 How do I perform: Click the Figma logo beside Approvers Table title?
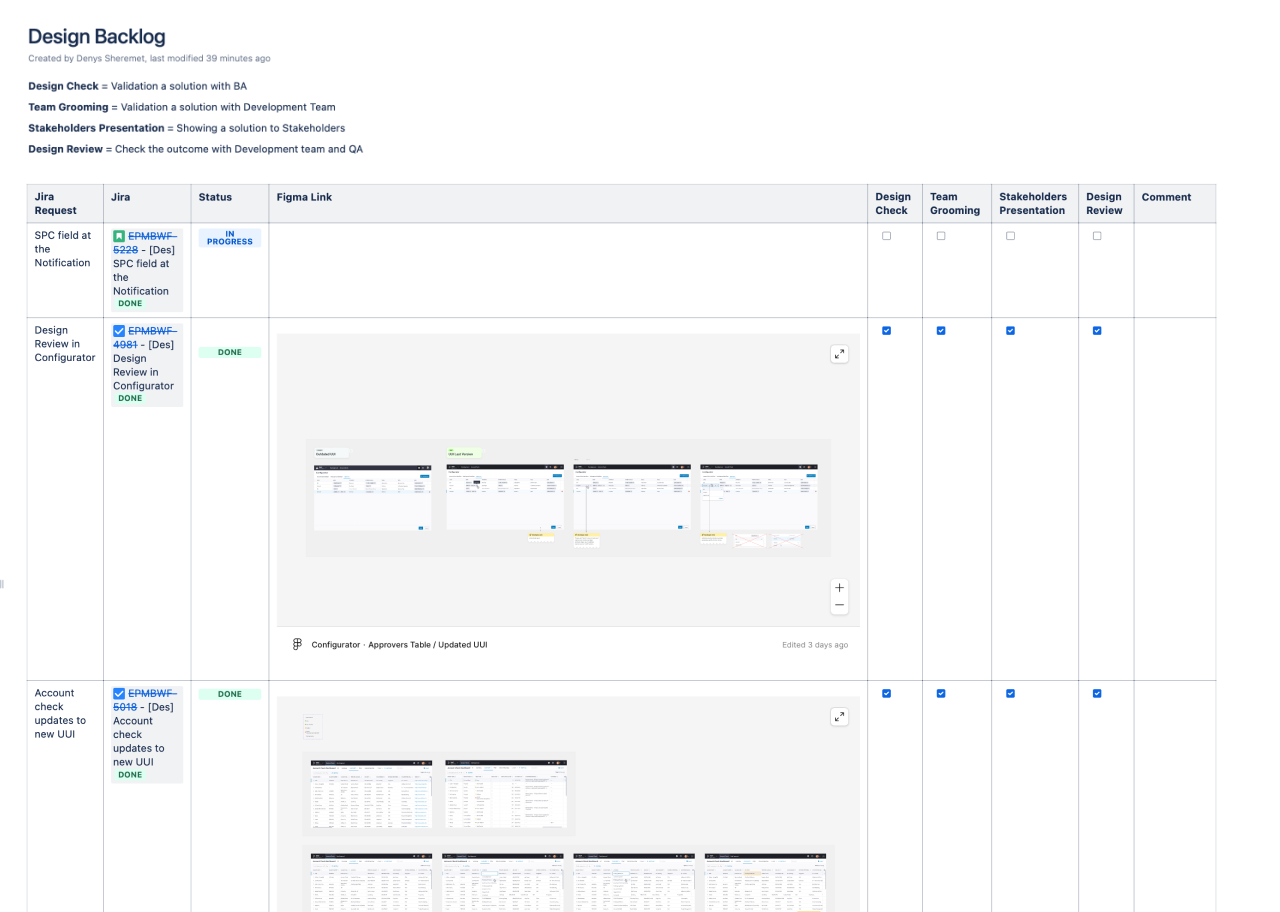(297, 644)
